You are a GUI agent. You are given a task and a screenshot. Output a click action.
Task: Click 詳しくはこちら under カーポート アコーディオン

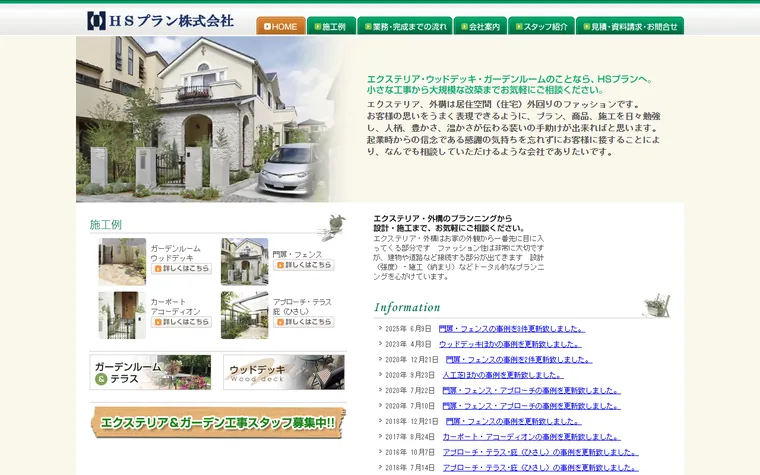[181, 322]
